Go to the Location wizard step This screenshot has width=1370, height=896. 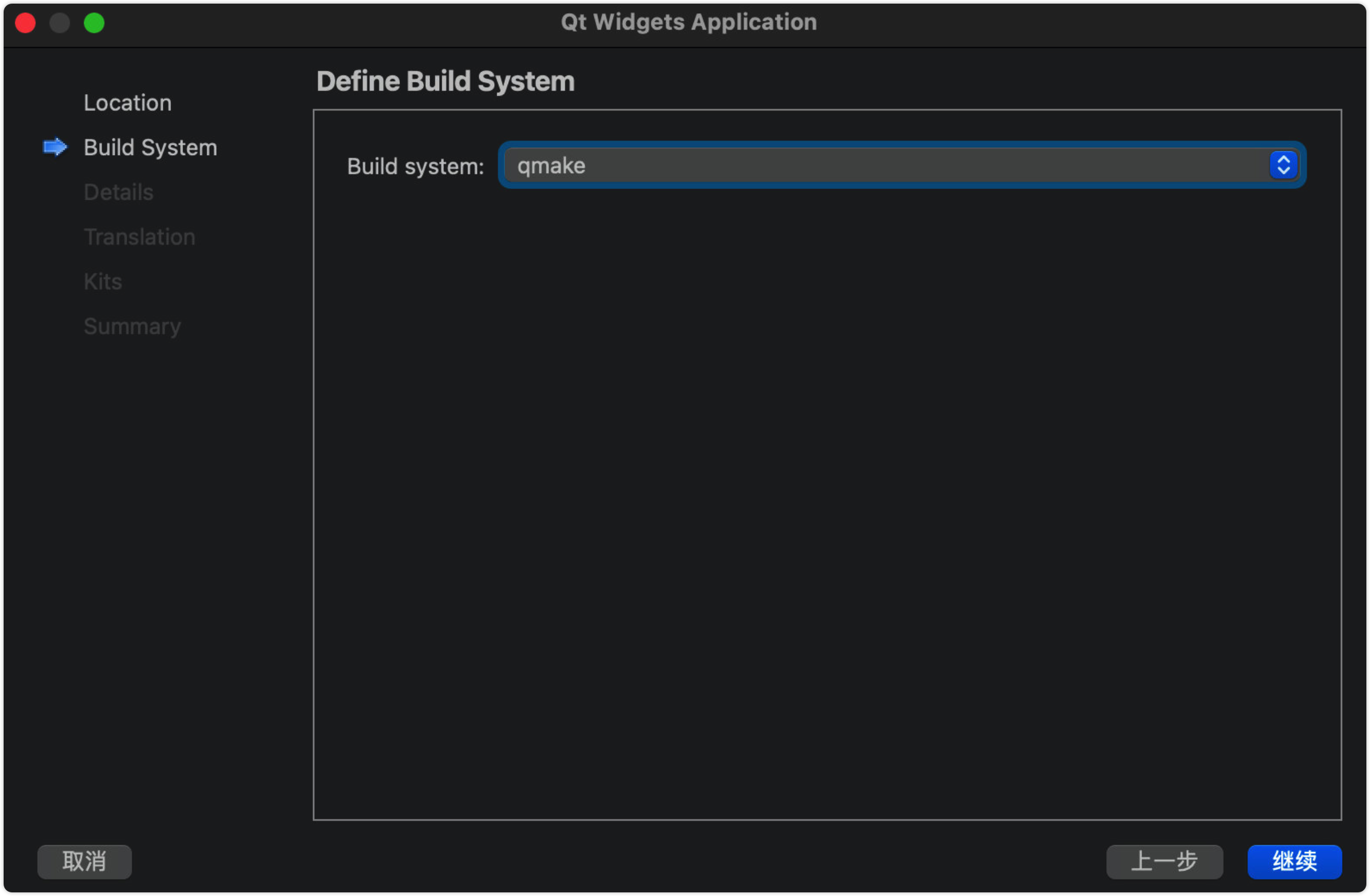(127, 103)
